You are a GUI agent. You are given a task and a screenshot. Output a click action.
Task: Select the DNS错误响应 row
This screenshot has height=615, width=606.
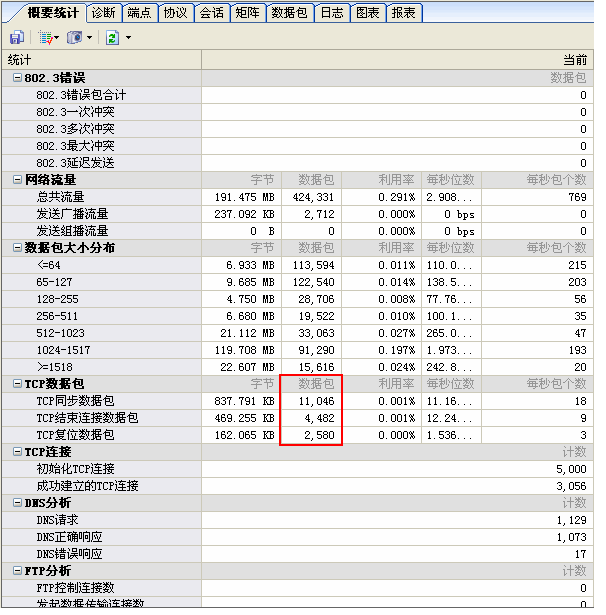click(x=297, y=554)
